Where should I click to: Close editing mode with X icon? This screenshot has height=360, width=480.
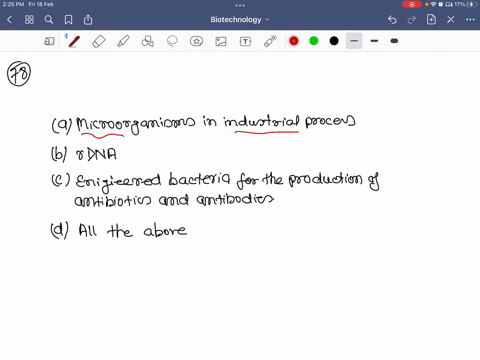[x=451, y=20]
